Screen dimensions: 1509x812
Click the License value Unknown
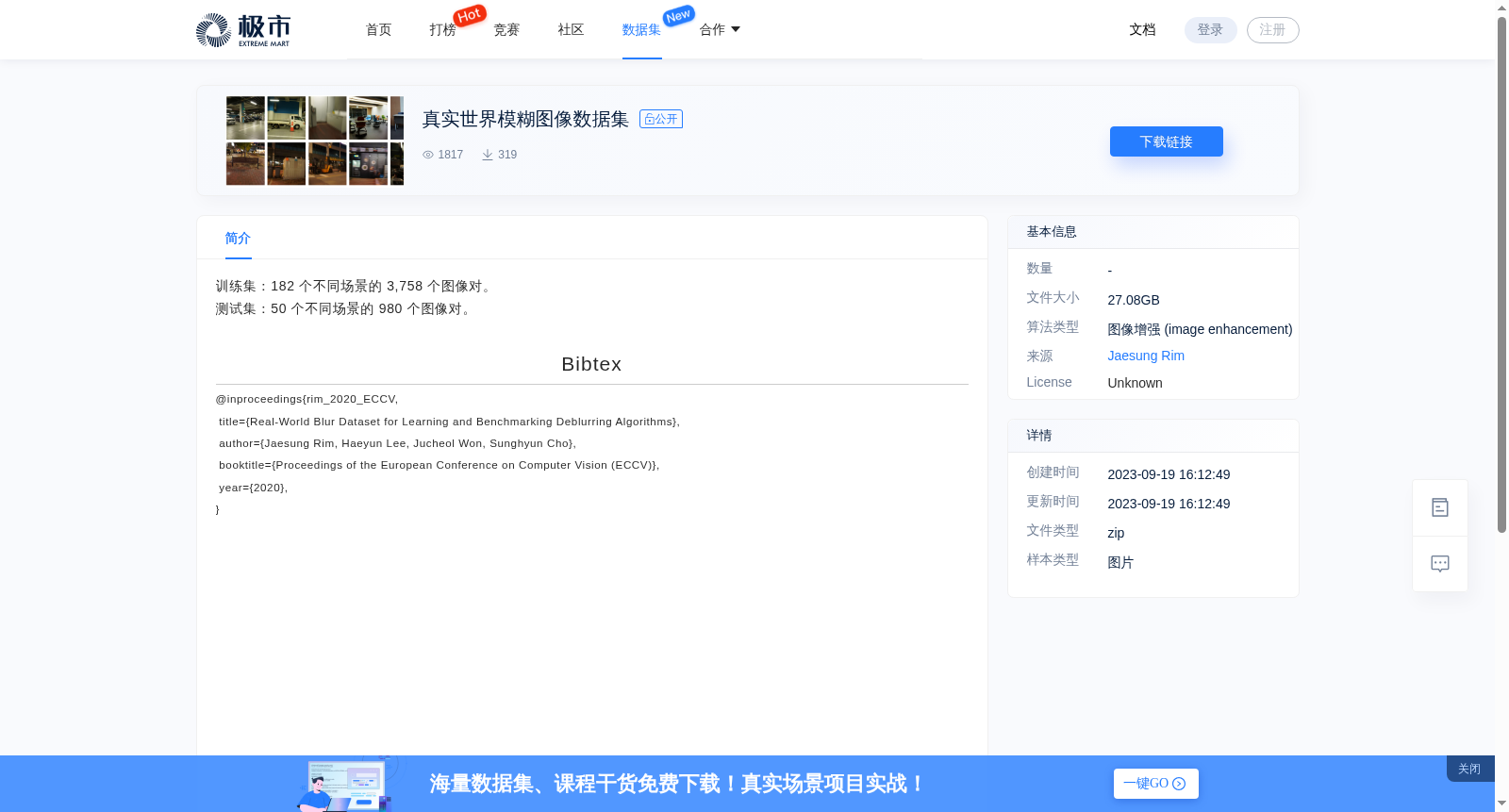point(1135,383)
